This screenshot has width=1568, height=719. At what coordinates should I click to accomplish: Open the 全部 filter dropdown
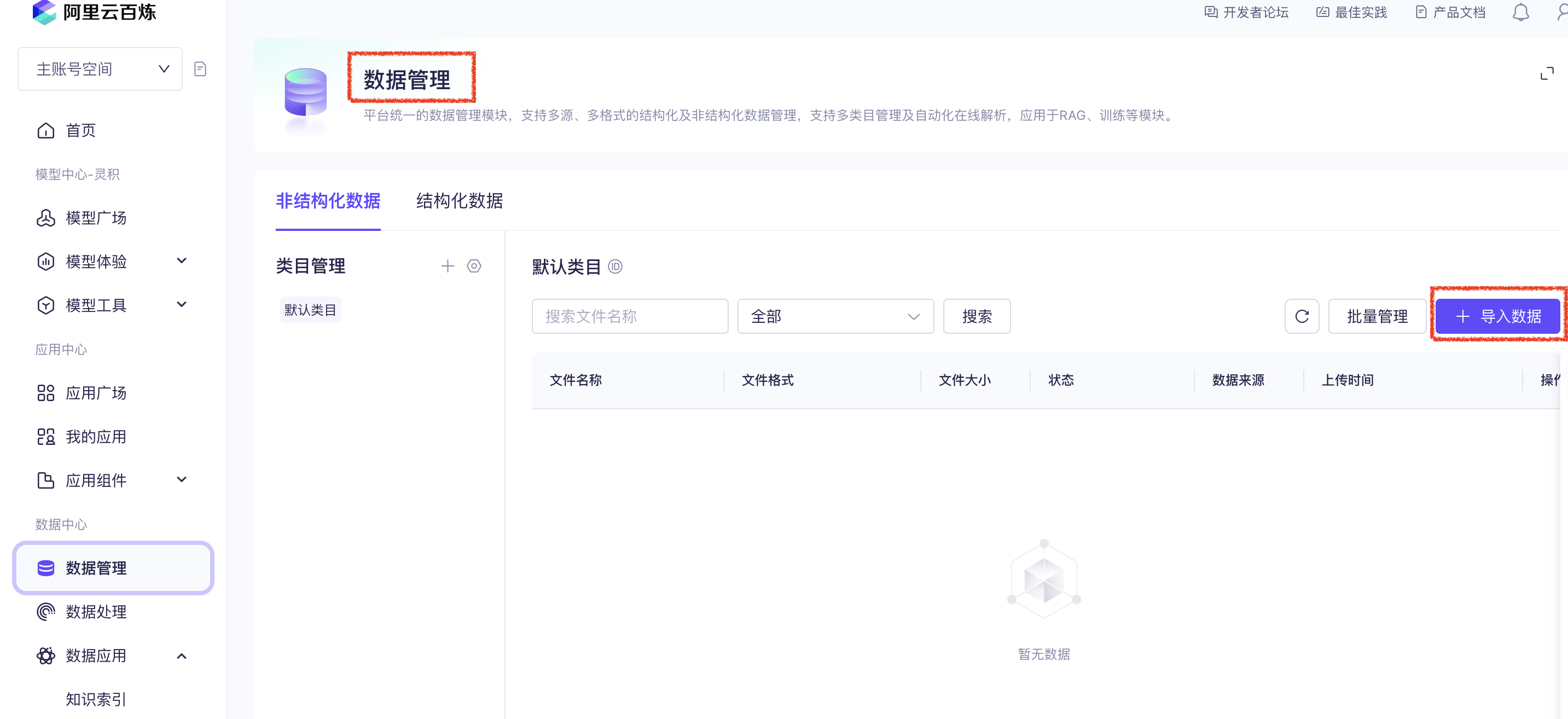(x=834, y=316)
